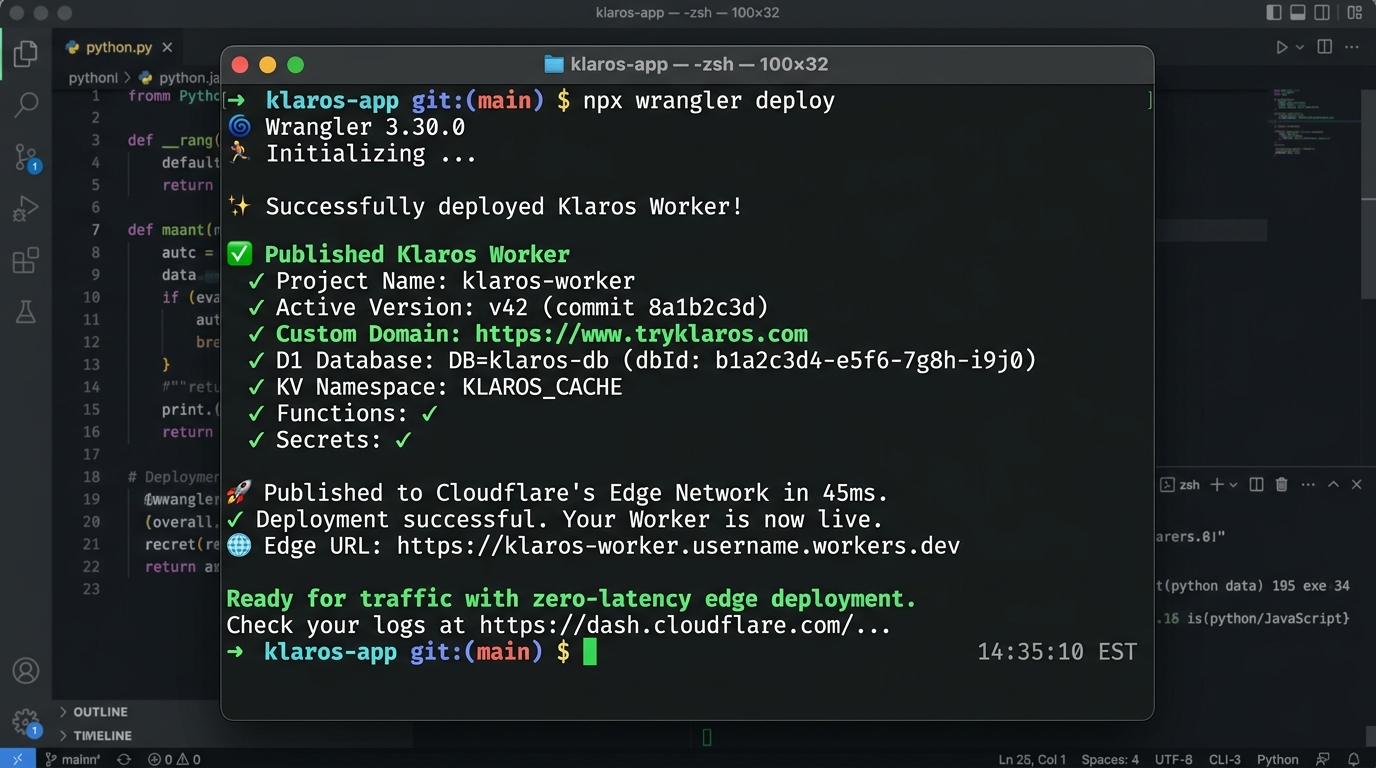This screenshot has width=1376, height=768.
Task: Open the Search view in activity bar
Action: [x=26, y=104]
